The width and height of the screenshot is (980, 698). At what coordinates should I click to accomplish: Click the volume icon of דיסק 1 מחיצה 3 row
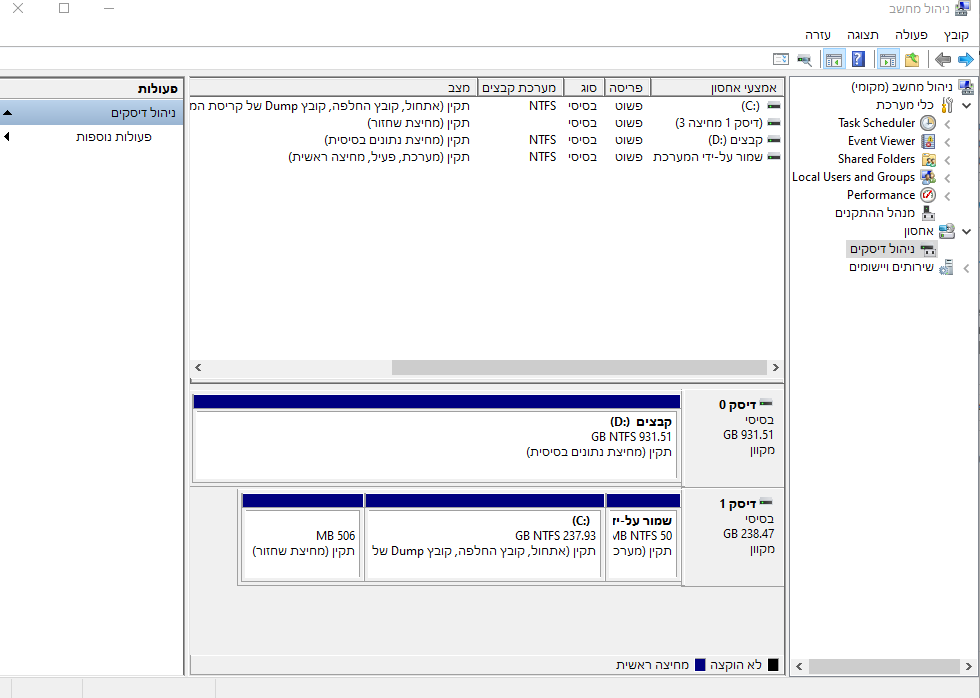[x=774, y=122]
